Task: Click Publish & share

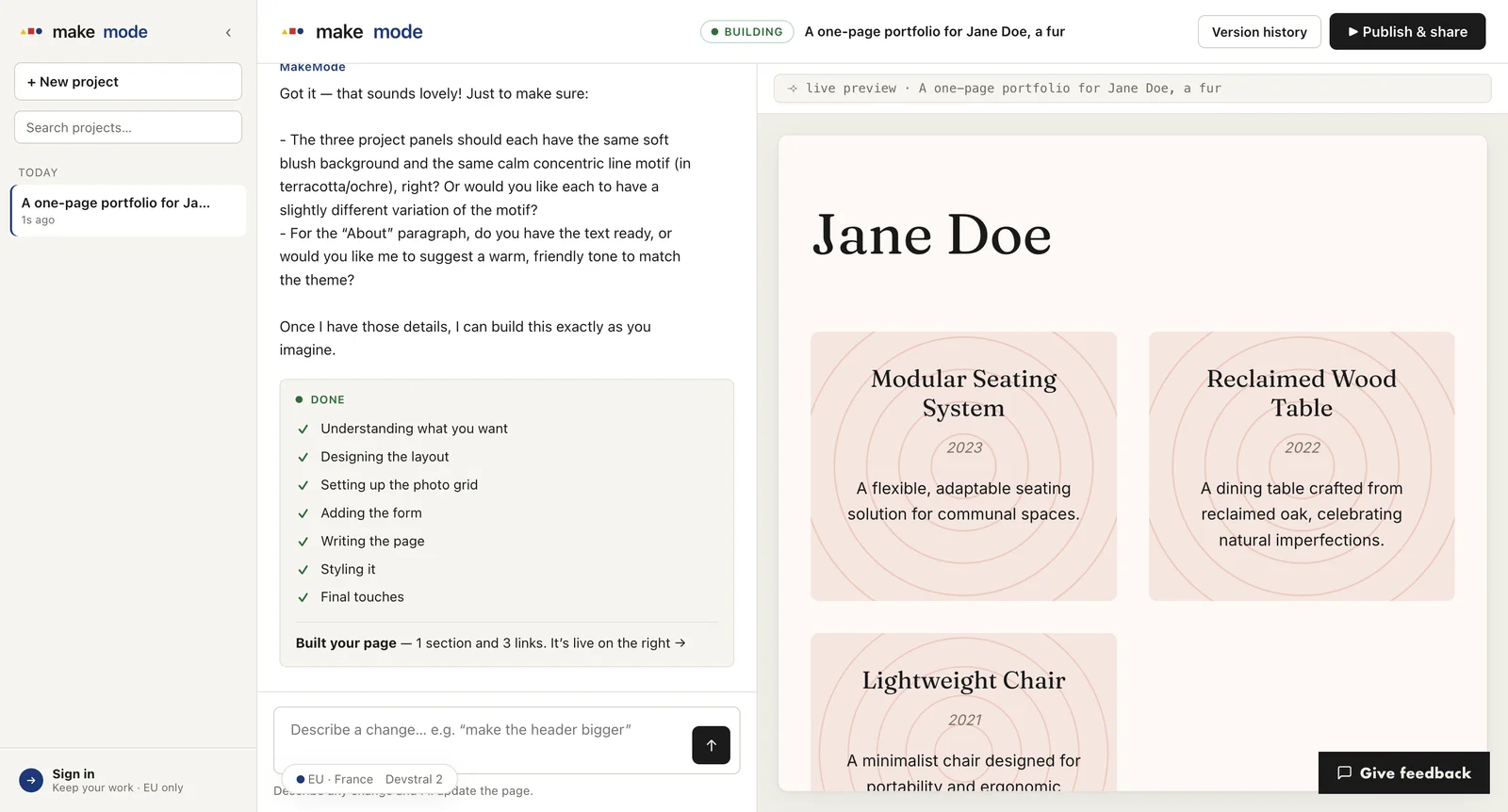Action: click(1407, 32)
